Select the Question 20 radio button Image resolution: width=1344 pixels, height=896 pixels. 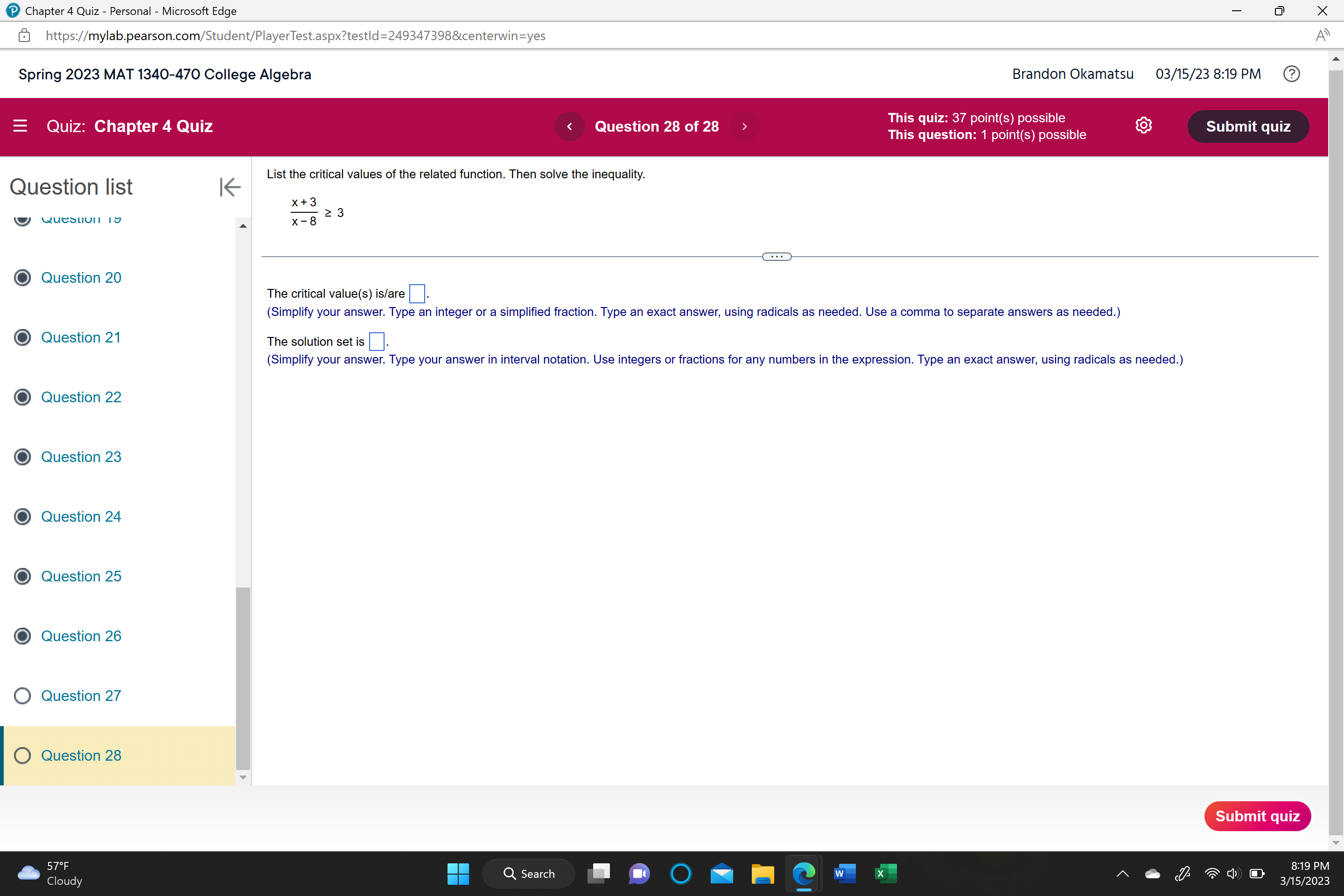(22, 278)
